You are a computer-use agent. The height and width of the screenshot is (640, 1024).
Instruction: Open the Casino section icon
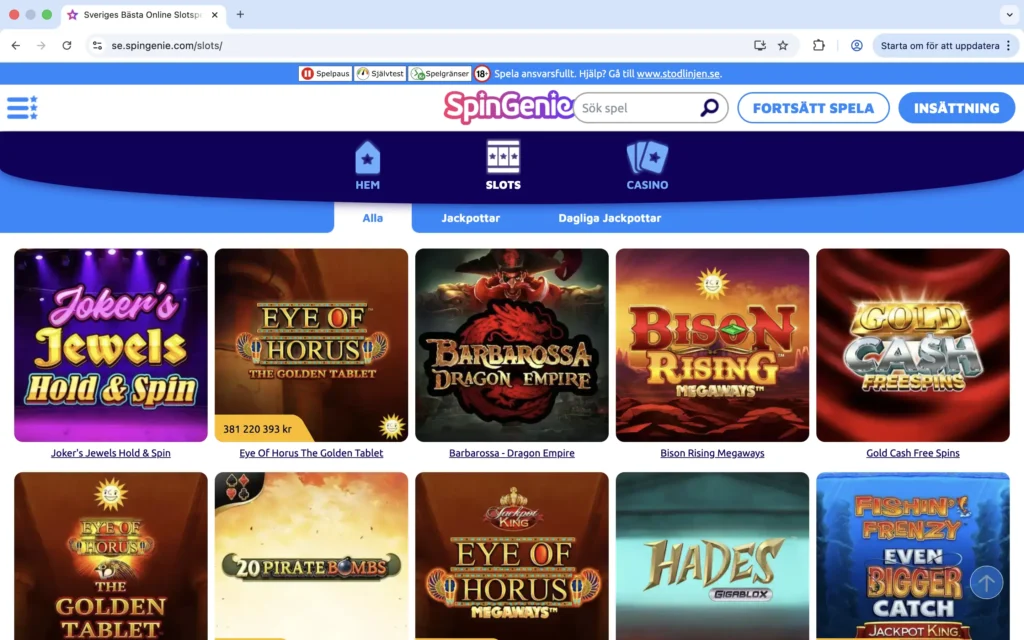pyautogui.click(x=646, y=157)
